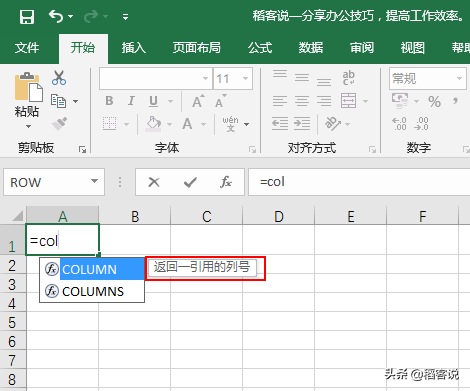
Task: Open the font name combo box
Action: coord(156,79)
